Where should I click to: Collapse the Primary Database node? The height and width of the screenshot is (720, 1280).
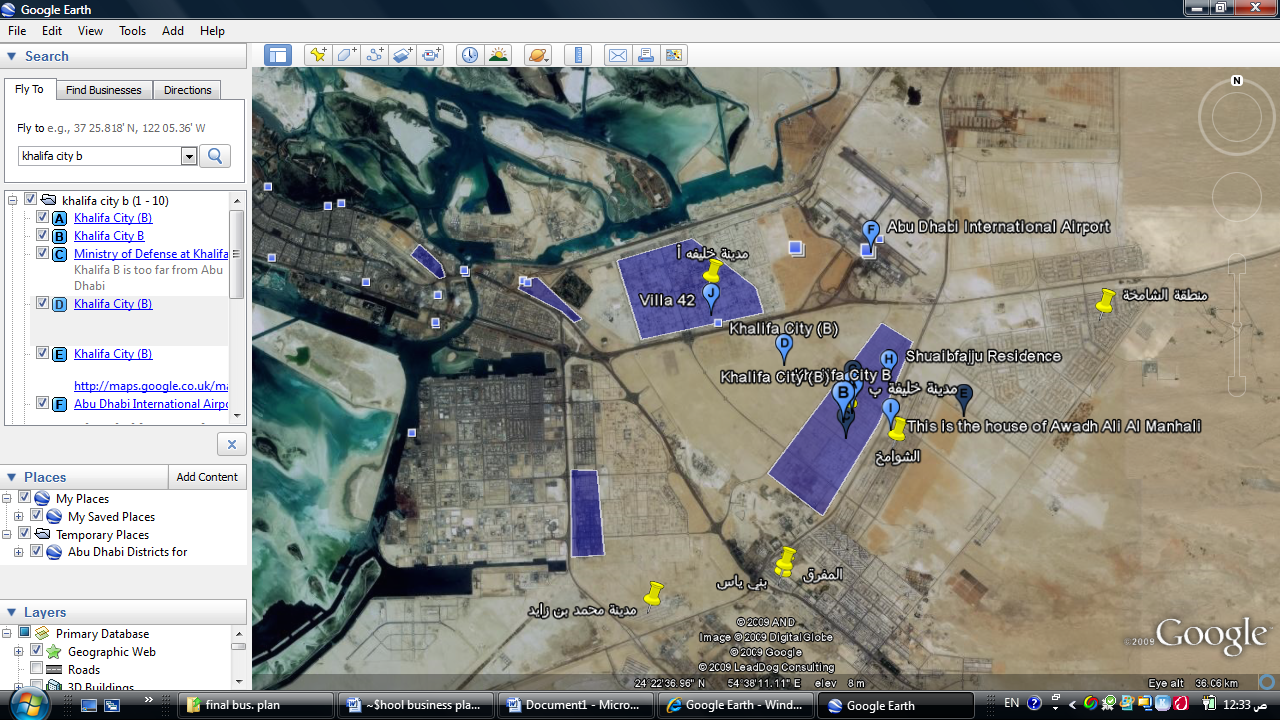tap(7, 633)
